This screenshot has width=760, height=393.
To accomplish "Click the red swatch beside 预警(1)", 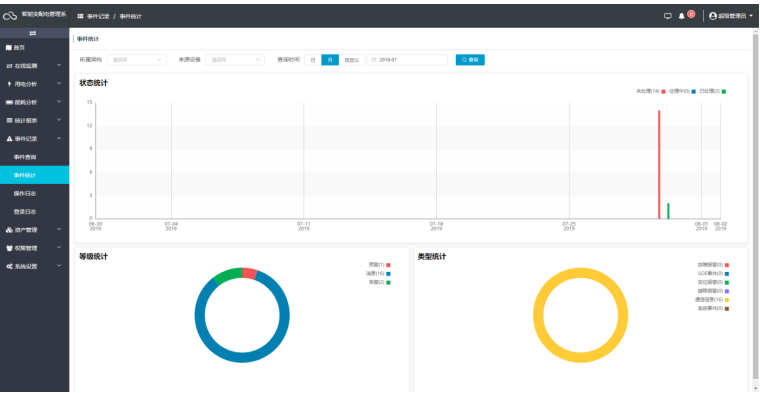I will coord(388,265).
